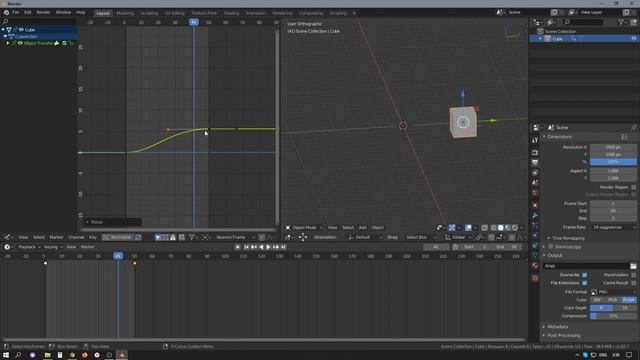The width and height of the screenshot is (640, 360).
Task: Click the only-show-errors warning icon
Action: click(173, 237)
